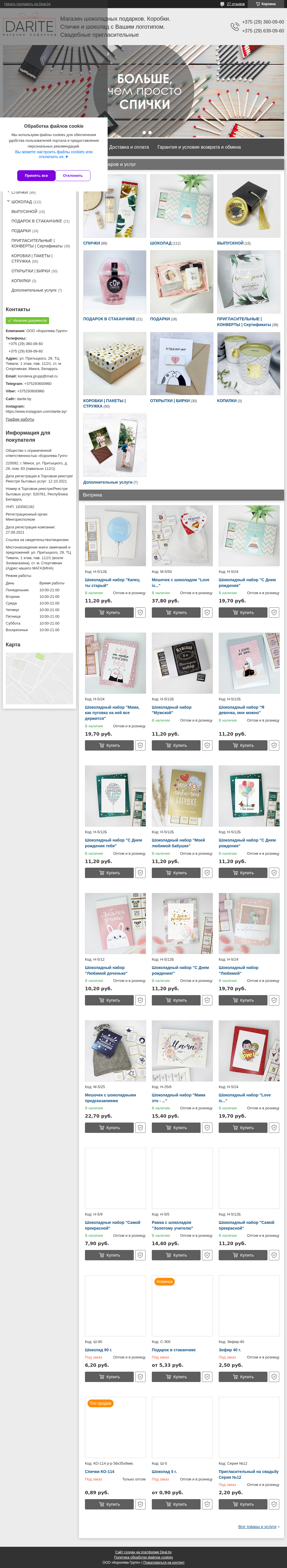Click shield icon next to Мешочек "Love is"
The width and height of the screenshot is (287, 1568).
click(x=207, y=612)
